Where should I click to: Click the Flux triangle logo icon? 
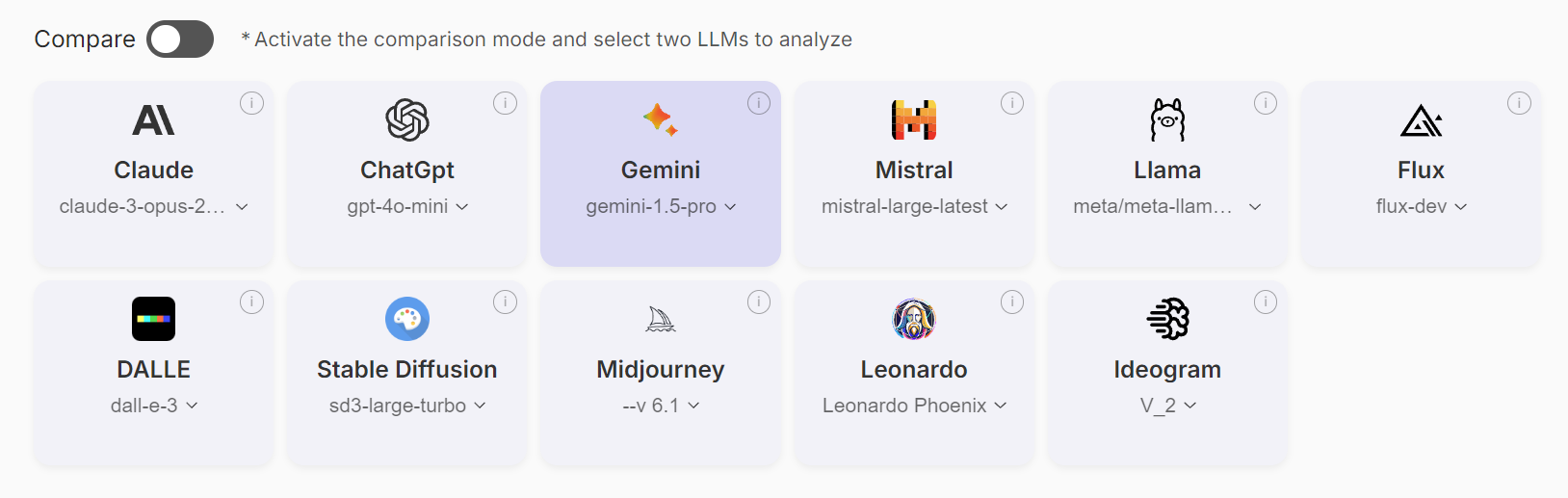[x=1421, y=121]
